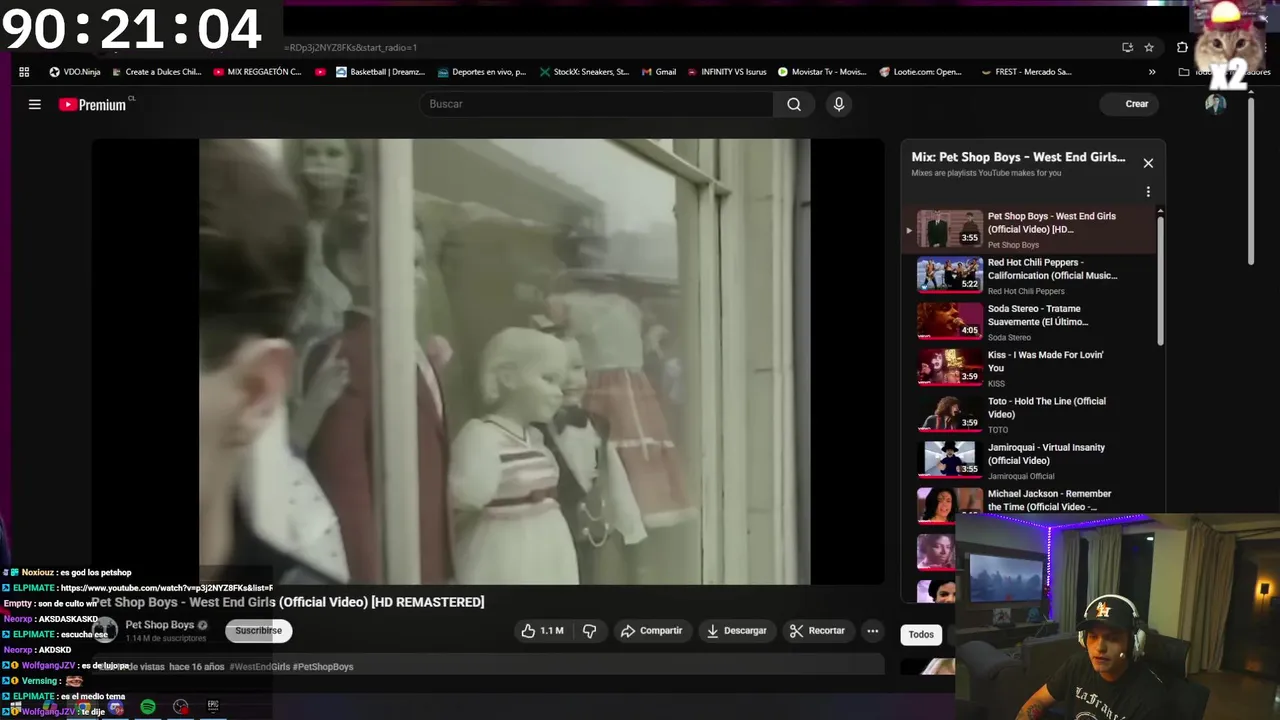Open MIX REGGAETÓN bookmark
1280x720 pixels.
(x=257, y=72)
